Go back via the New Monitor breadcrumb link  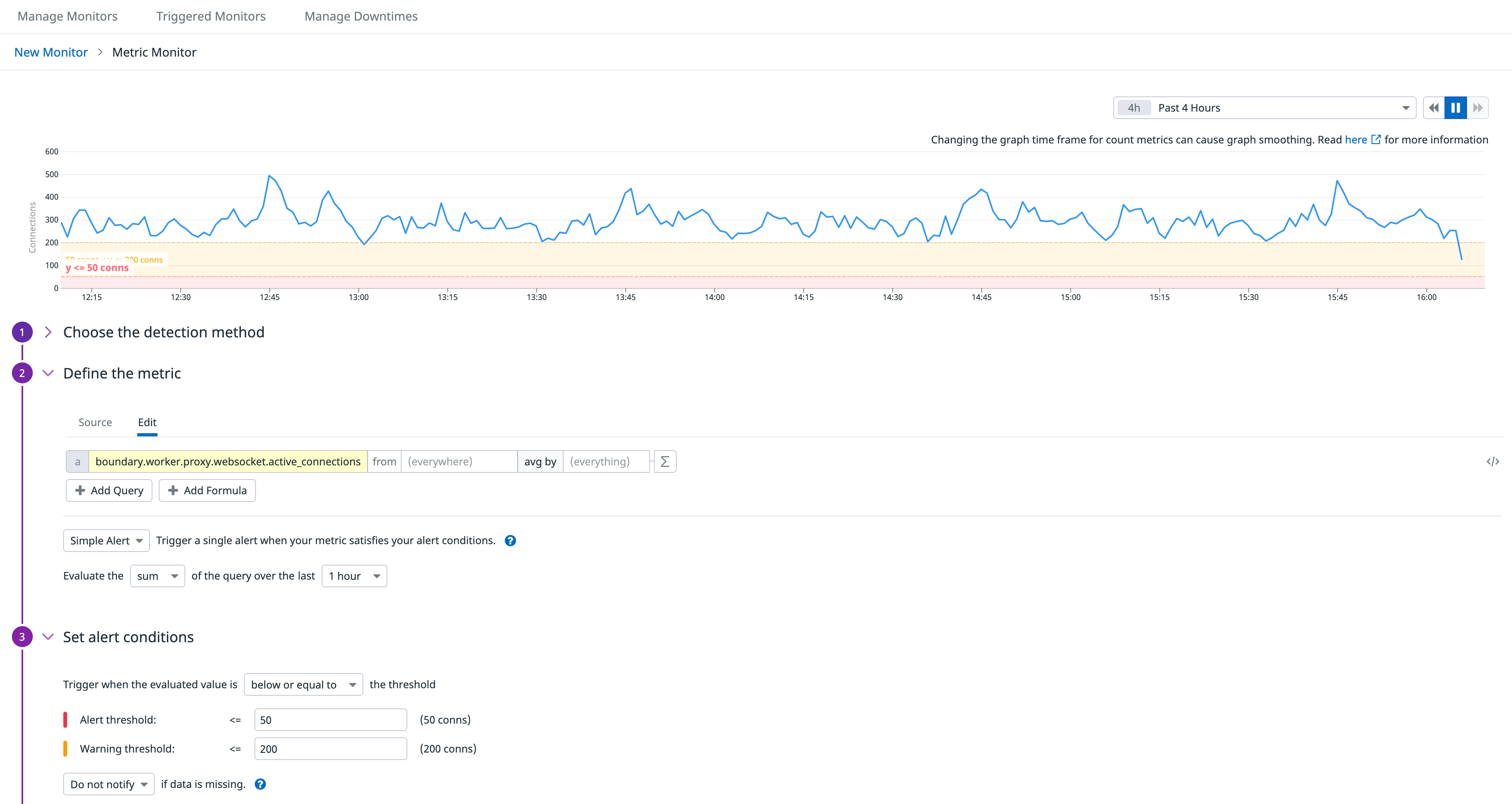point(50,52)
